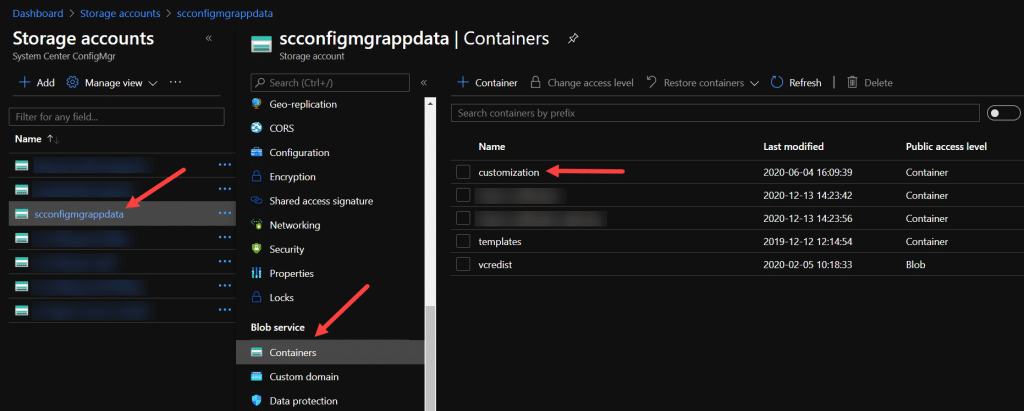The height and width of the screenshot is (411, 1024).
Task: Click the Manage view gear icon
Action: pyautogui.click(x=73, y=82)
